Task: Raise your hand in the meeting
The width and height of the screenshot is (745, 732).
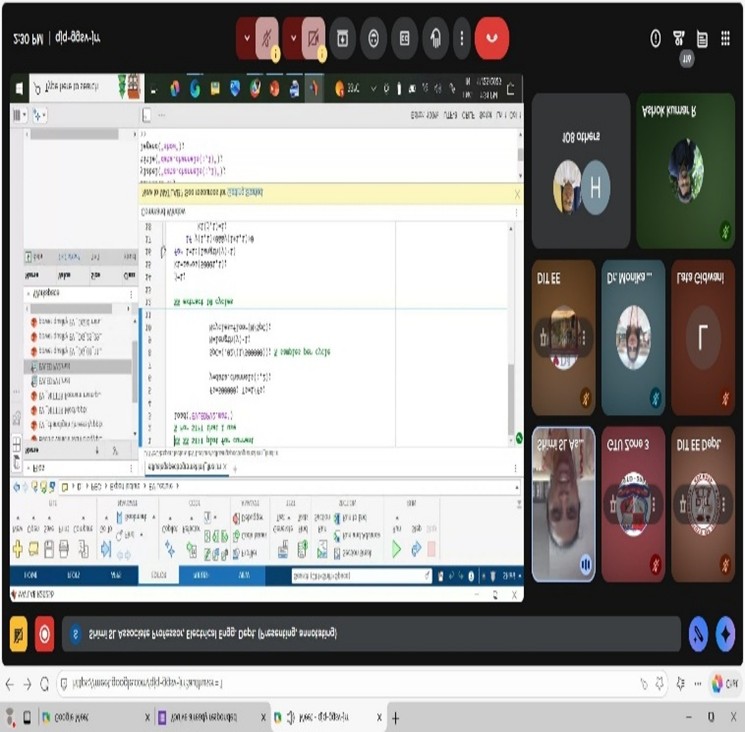Action: [x=435, y=38]
